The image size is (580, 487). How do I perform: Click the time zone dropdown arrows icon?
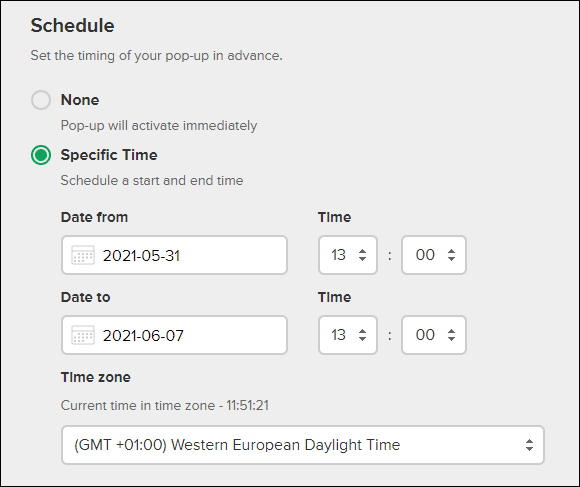[x=529, y=445]
